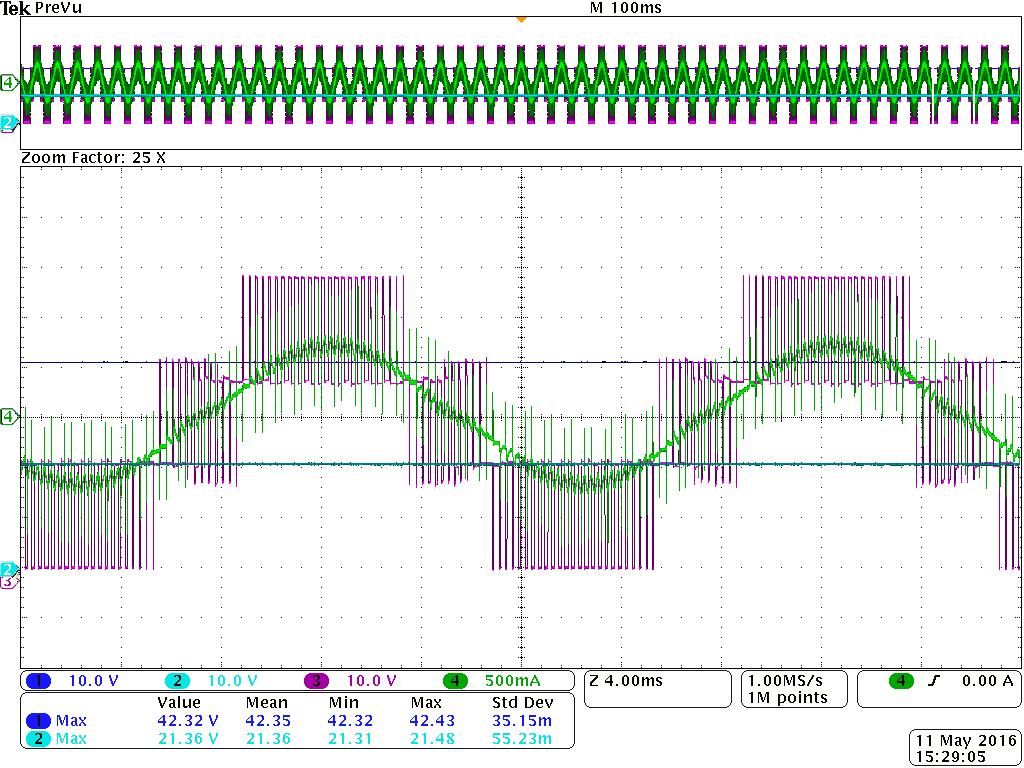Click channel 1 value 42.32 V

point(188,721)
